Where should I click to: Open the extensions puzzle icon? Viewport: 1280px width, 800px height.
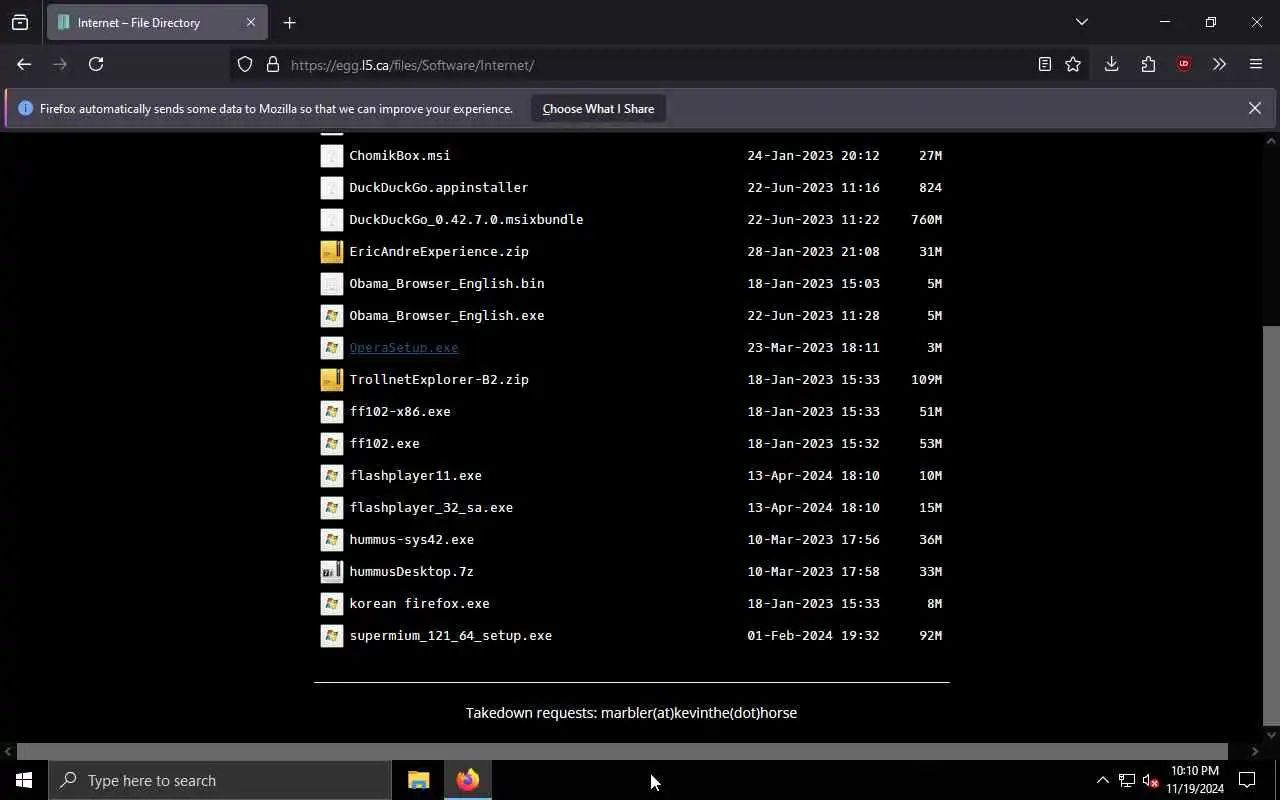click(x=1148, y=64)
